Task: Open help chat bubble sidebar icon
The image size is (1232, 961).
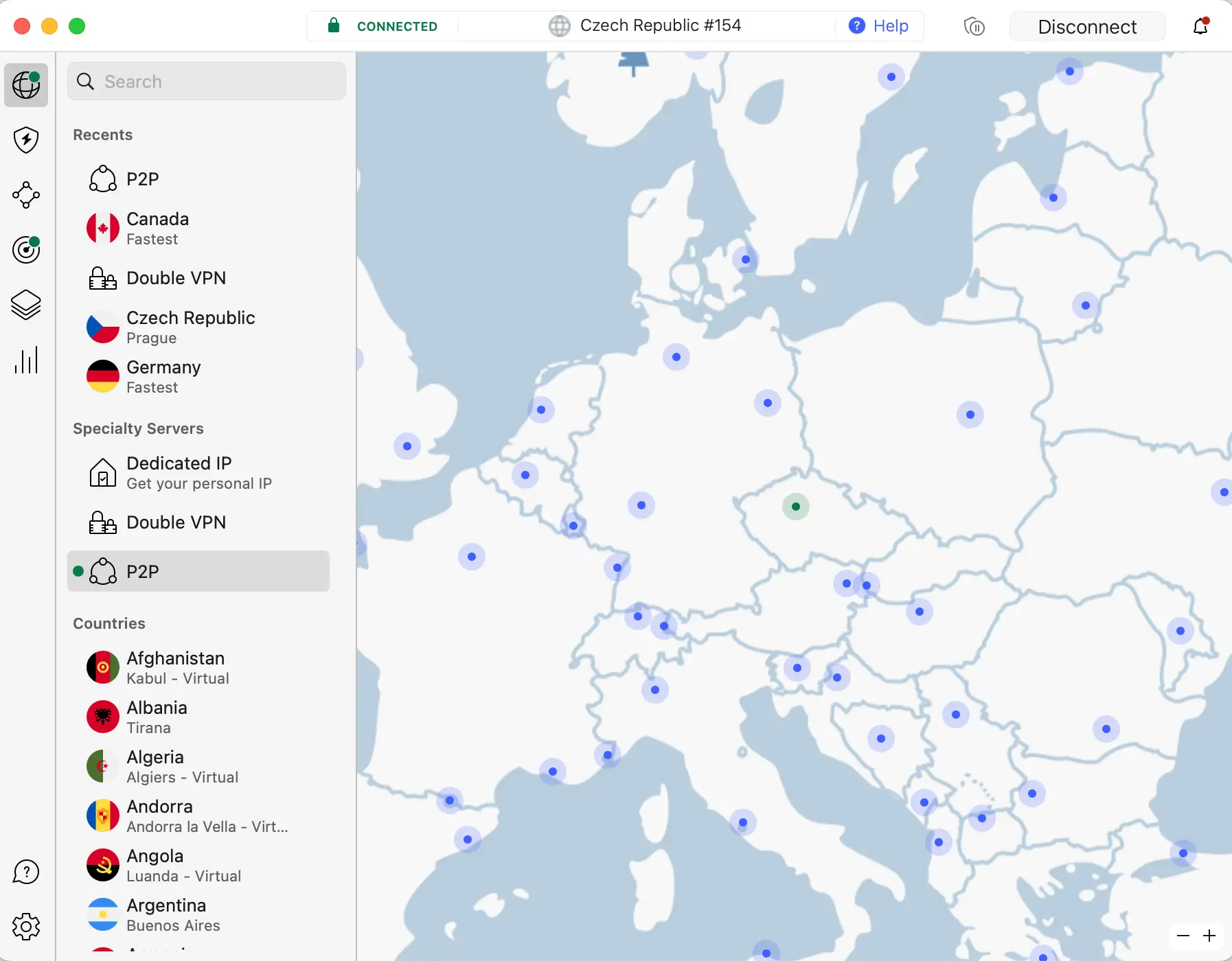Action: point(26,872)
